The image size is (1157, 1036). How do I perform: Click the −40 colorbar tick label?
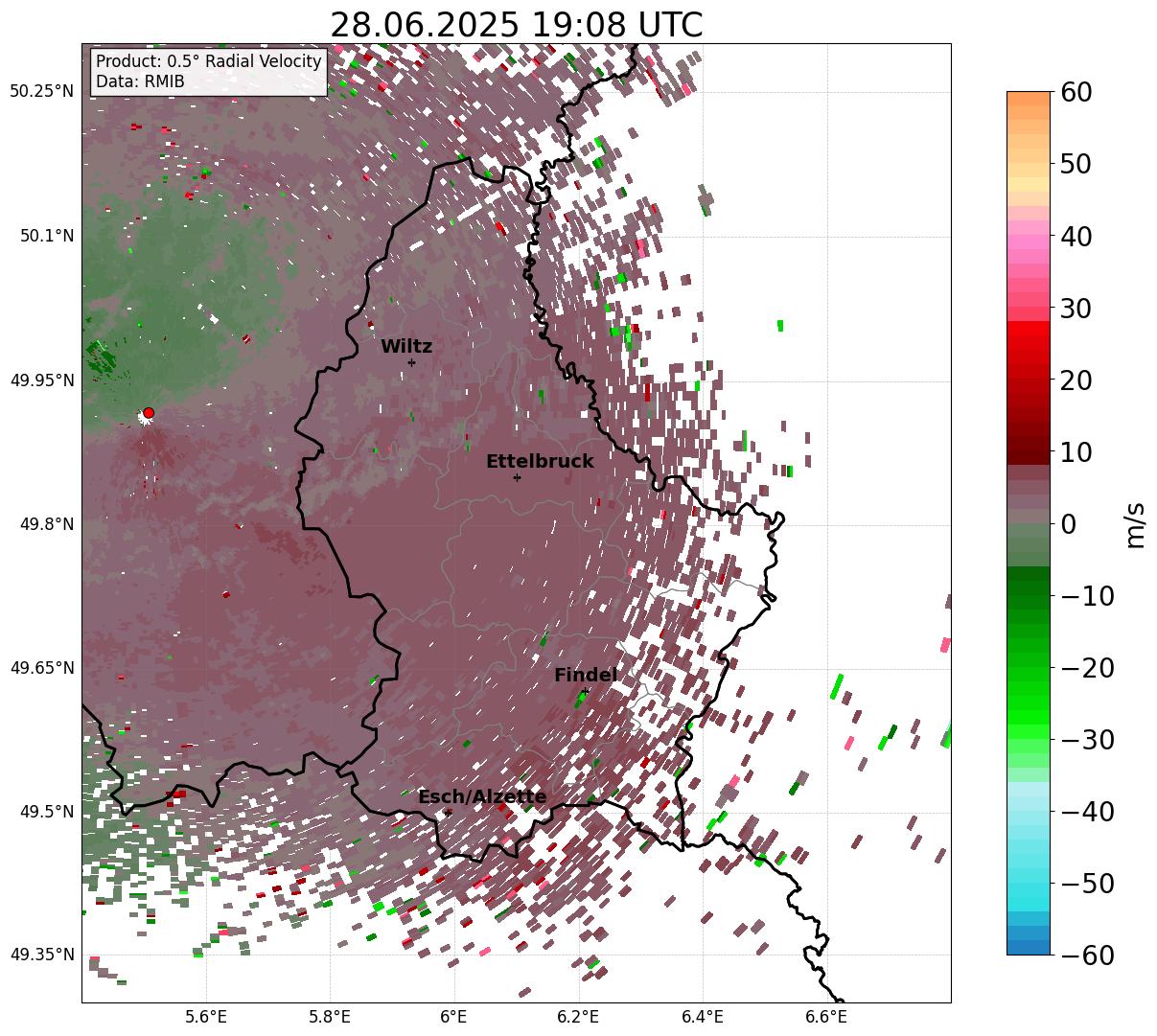click(1087, 812)
